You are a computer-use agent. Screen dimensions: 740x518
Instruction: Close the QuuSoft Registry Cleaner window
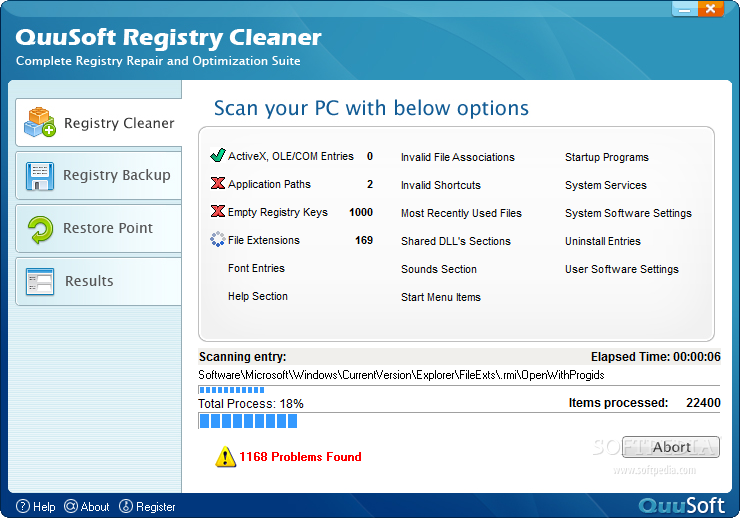[710, 9]
